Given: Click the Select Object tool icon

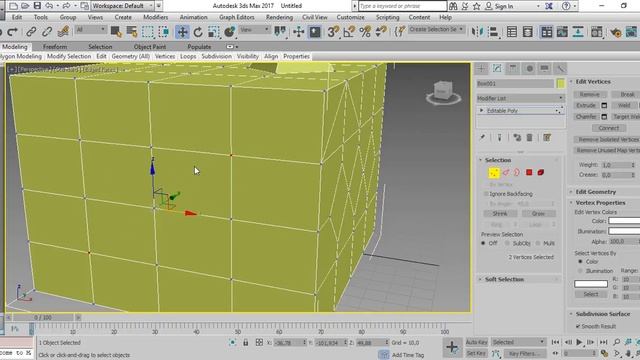Looking at the screenshot, I should pos(116,31).
